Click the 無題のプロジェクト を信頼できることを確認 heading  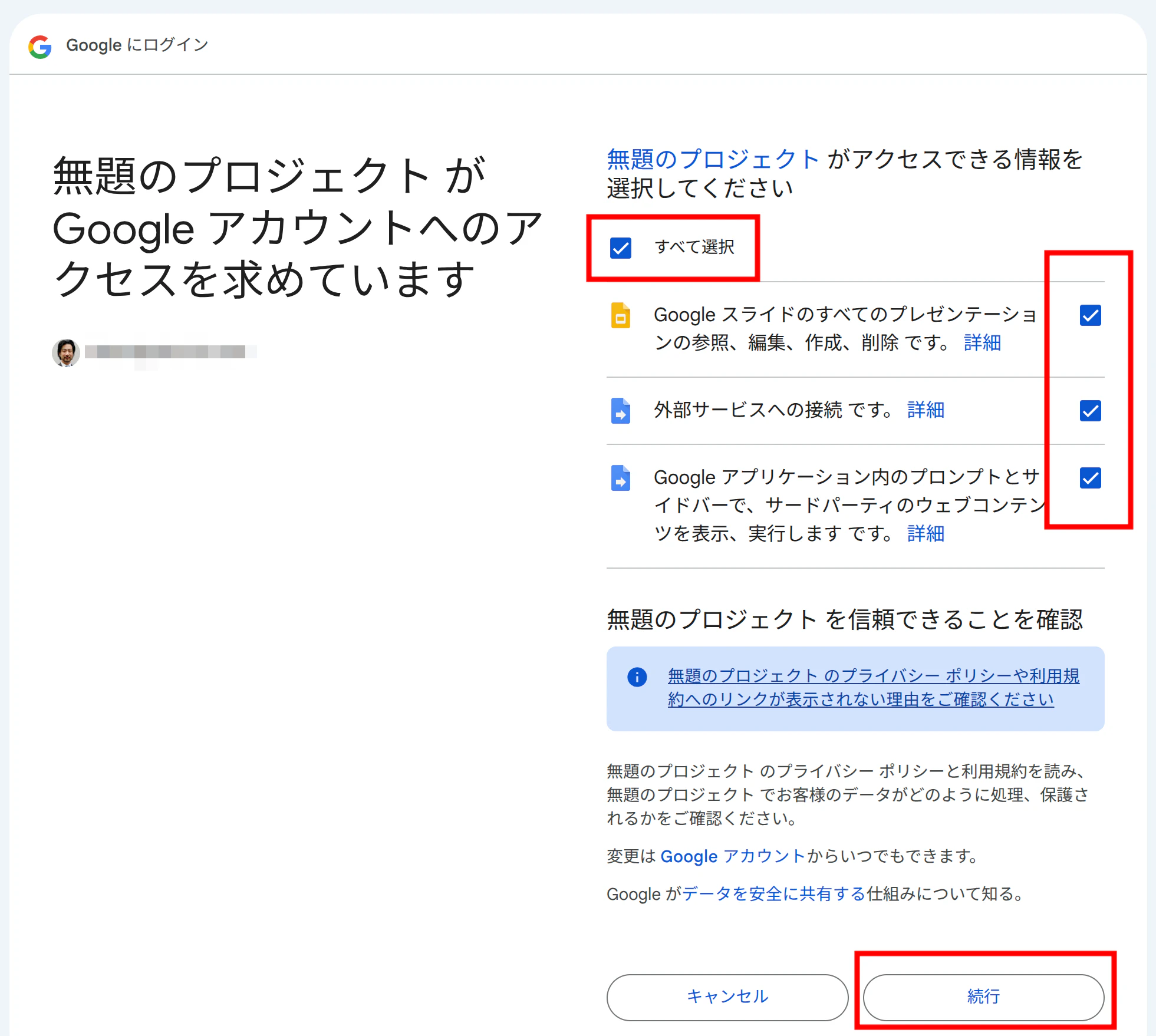845,620
